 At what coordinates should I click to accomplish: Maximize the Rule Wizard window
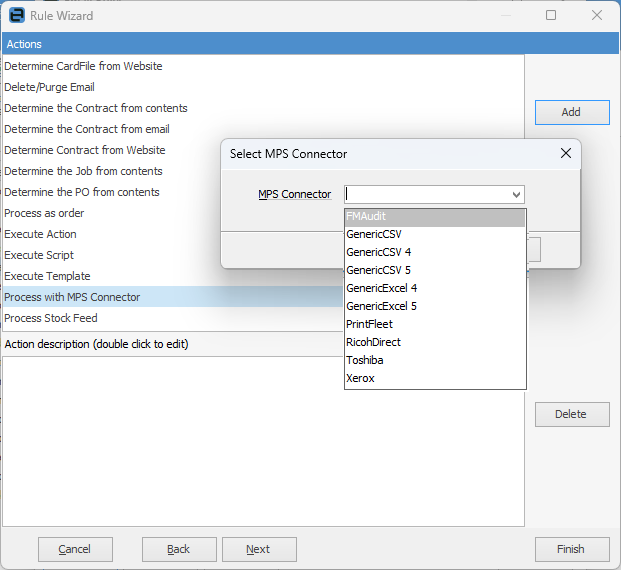[x=551, y=15]
